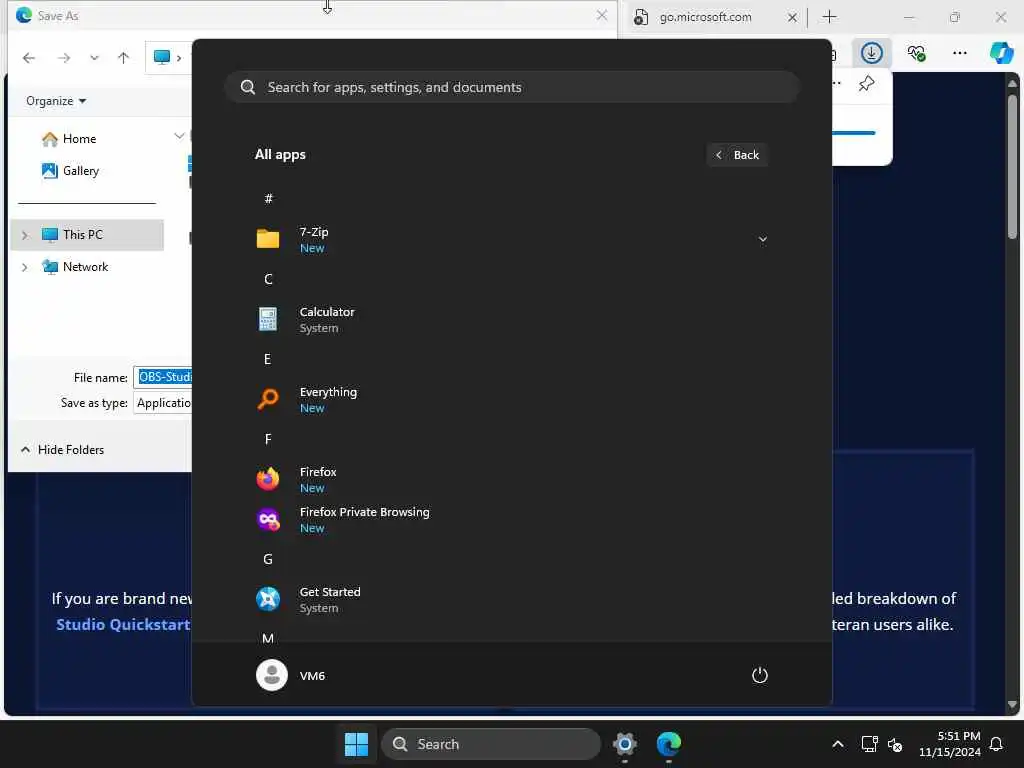Open Edge Browser essentials heart icon

pos(916,53)
